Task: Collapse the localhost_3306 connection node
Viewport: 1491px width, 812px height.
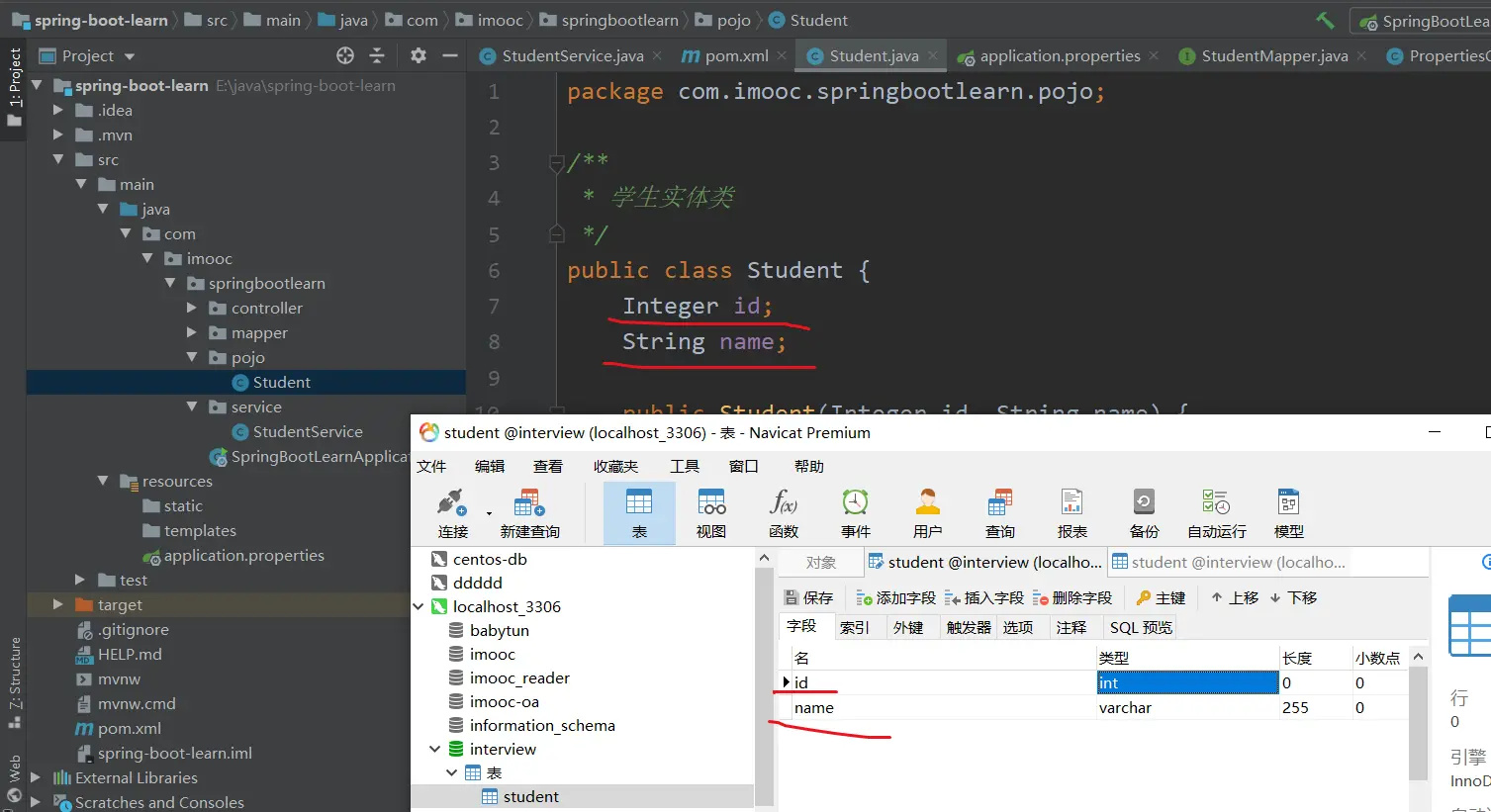Action: coord(419,606)
